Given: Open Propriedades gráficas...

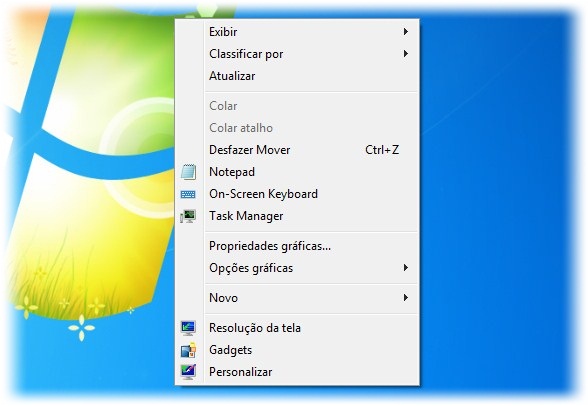Looking at the screenshot, I should [x=297, y=246].
